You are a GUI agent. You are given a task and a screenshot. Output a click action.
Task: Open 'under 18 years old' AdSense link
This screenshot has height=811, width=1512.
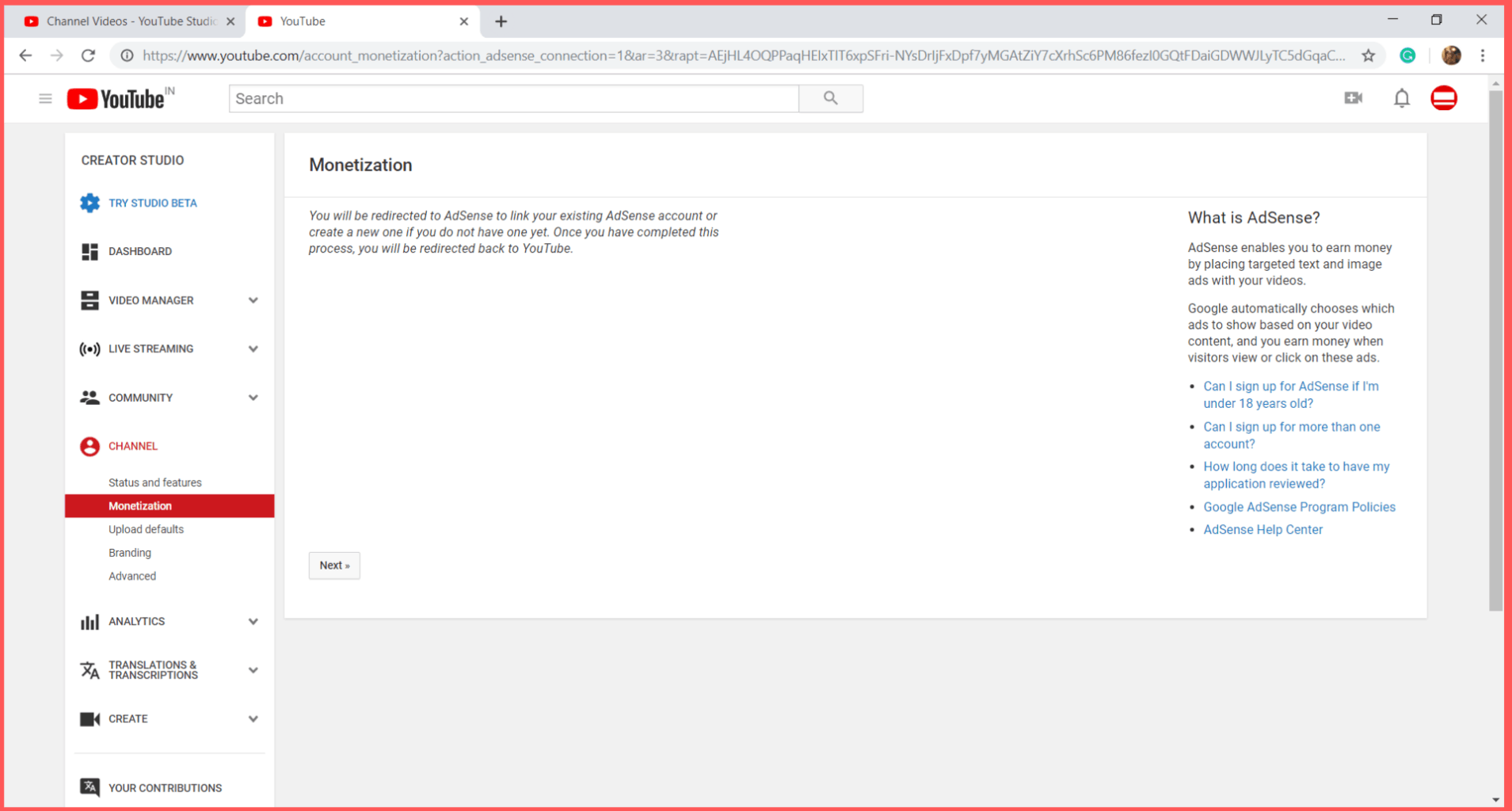[1290, 394]
